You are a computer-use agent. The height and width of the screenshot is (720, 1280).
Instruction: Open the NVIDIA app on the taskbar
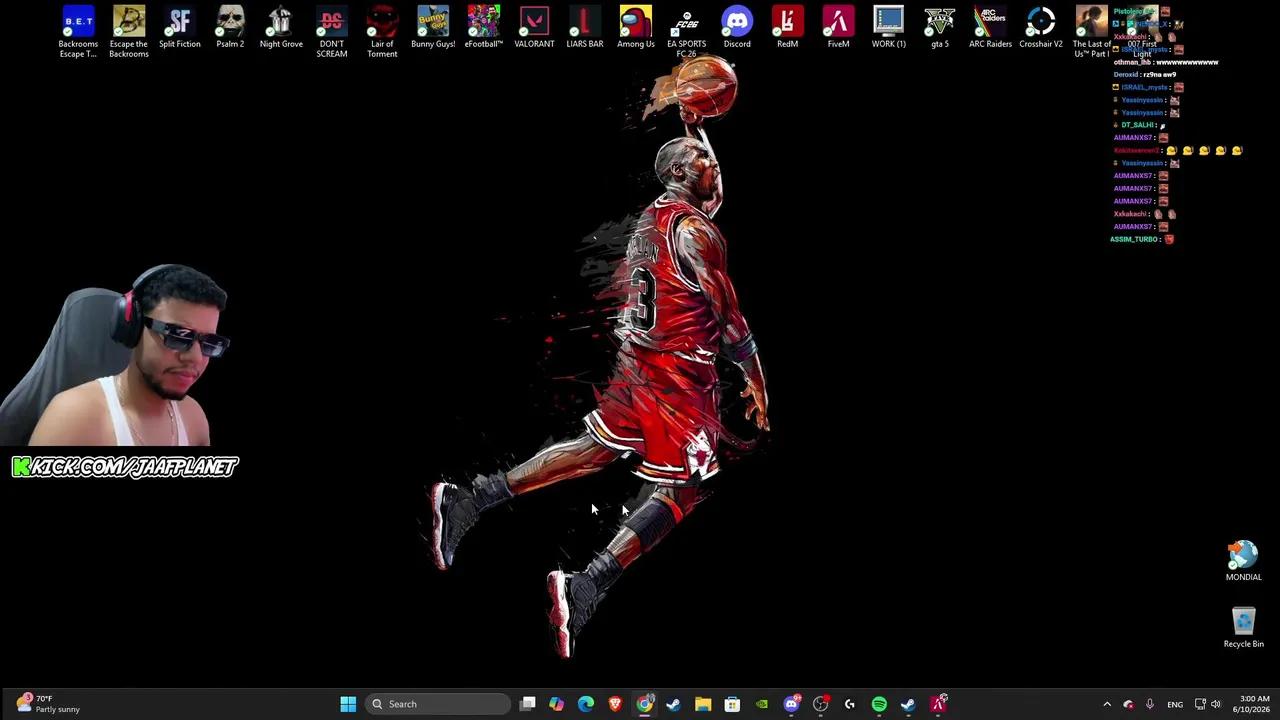click(762, 704)
